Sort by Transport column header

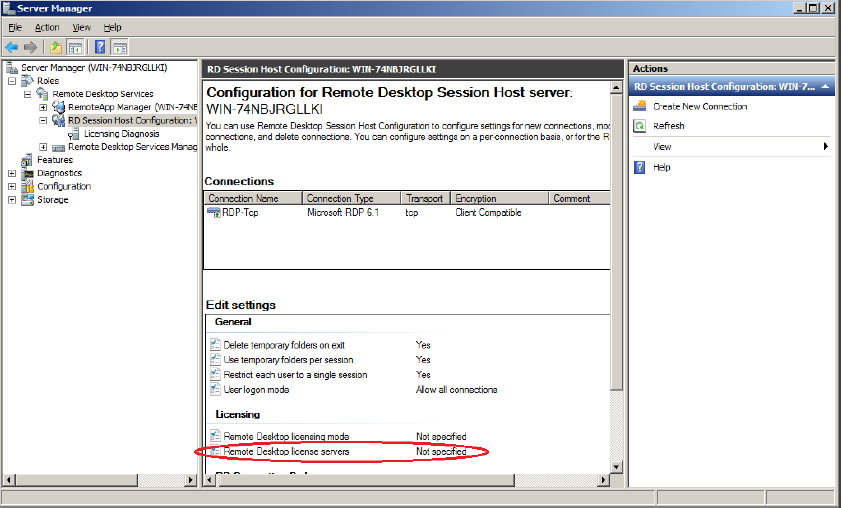[426, 198]
